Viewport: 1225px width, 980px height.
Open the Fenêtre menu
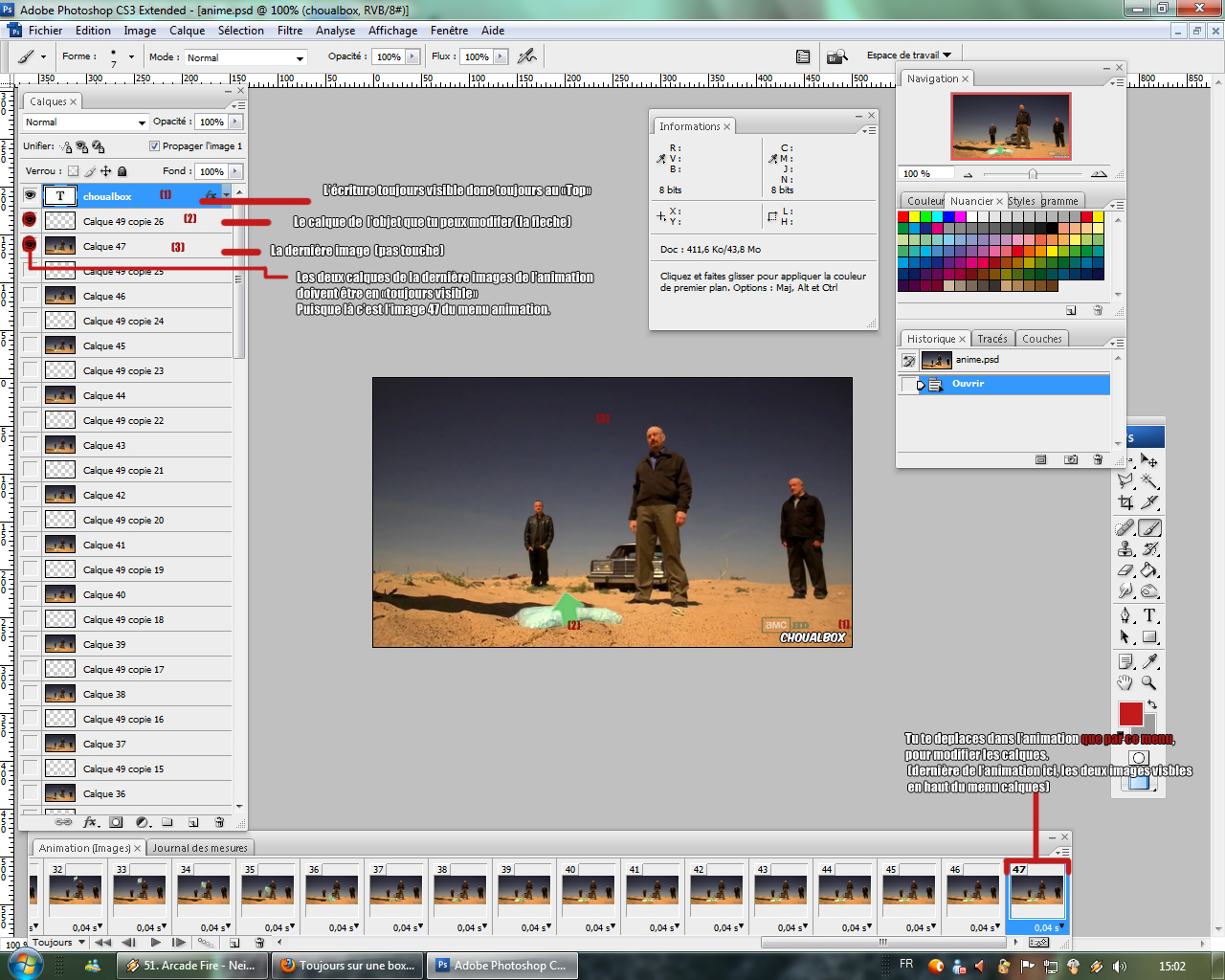449,31
